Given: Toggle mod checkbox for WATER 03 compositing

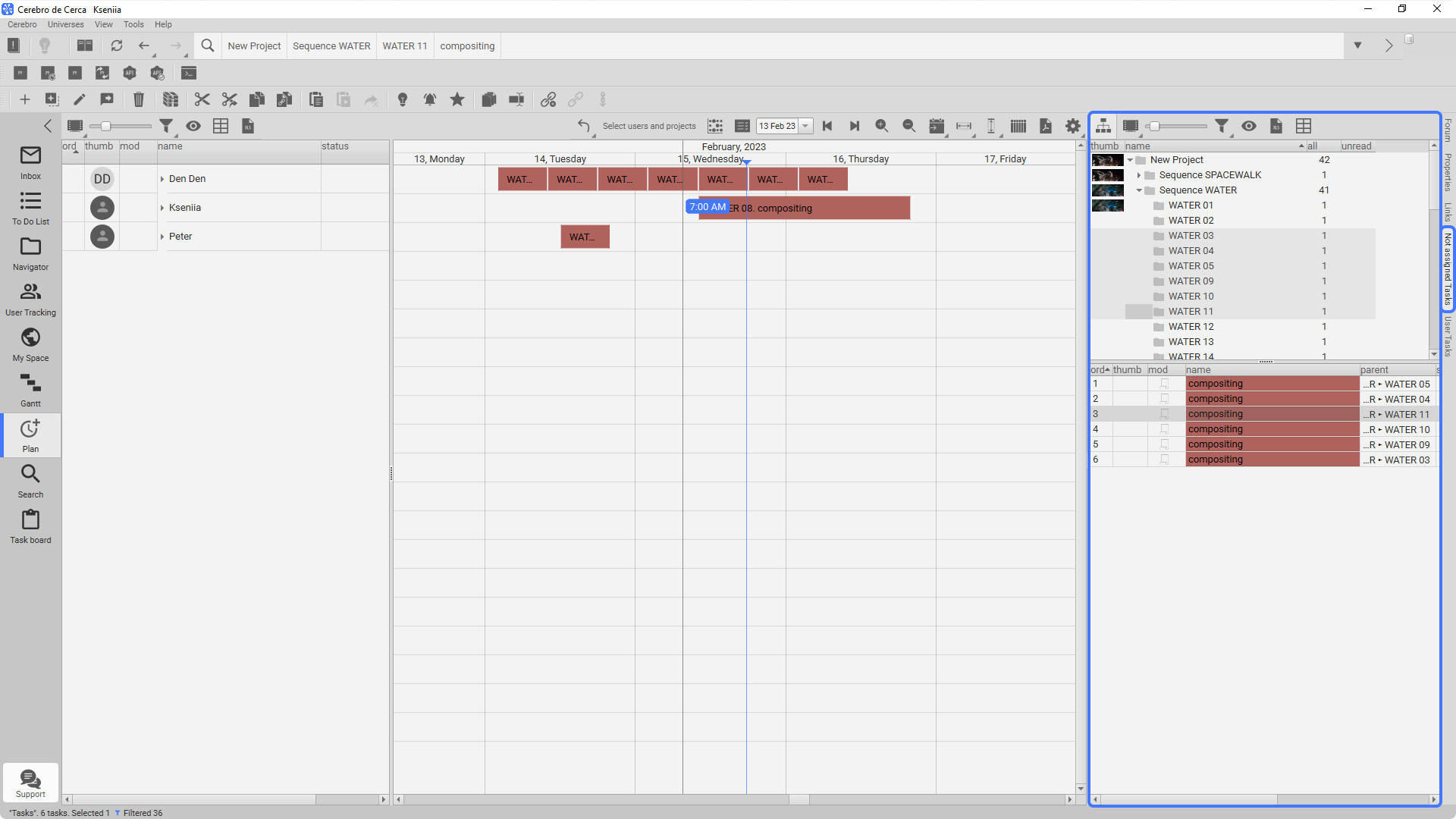Looking at the screenshot, I should (1164, 460).
